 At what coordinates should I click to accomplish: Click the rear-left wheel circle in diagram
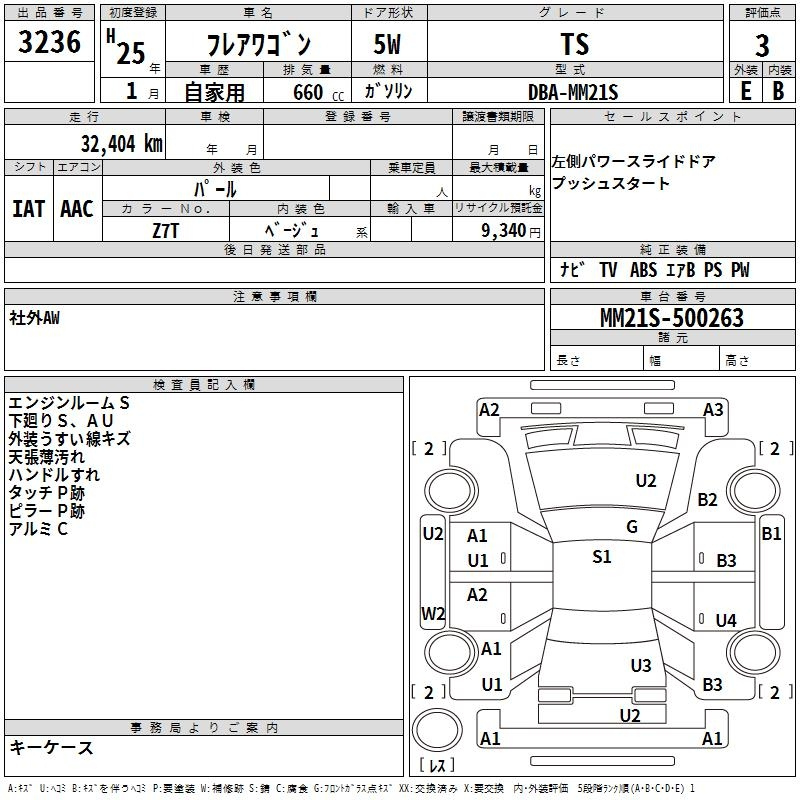click(x=451, y=652)
